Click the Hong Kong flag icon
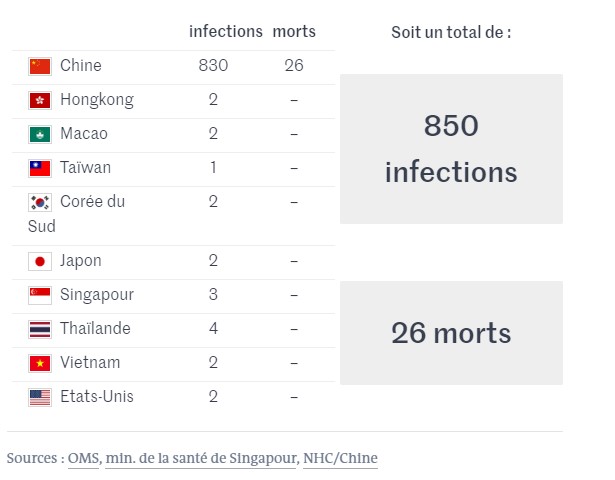Image resolution: width=615 pixels, height=480 pixels. click(x=39, y=101)
